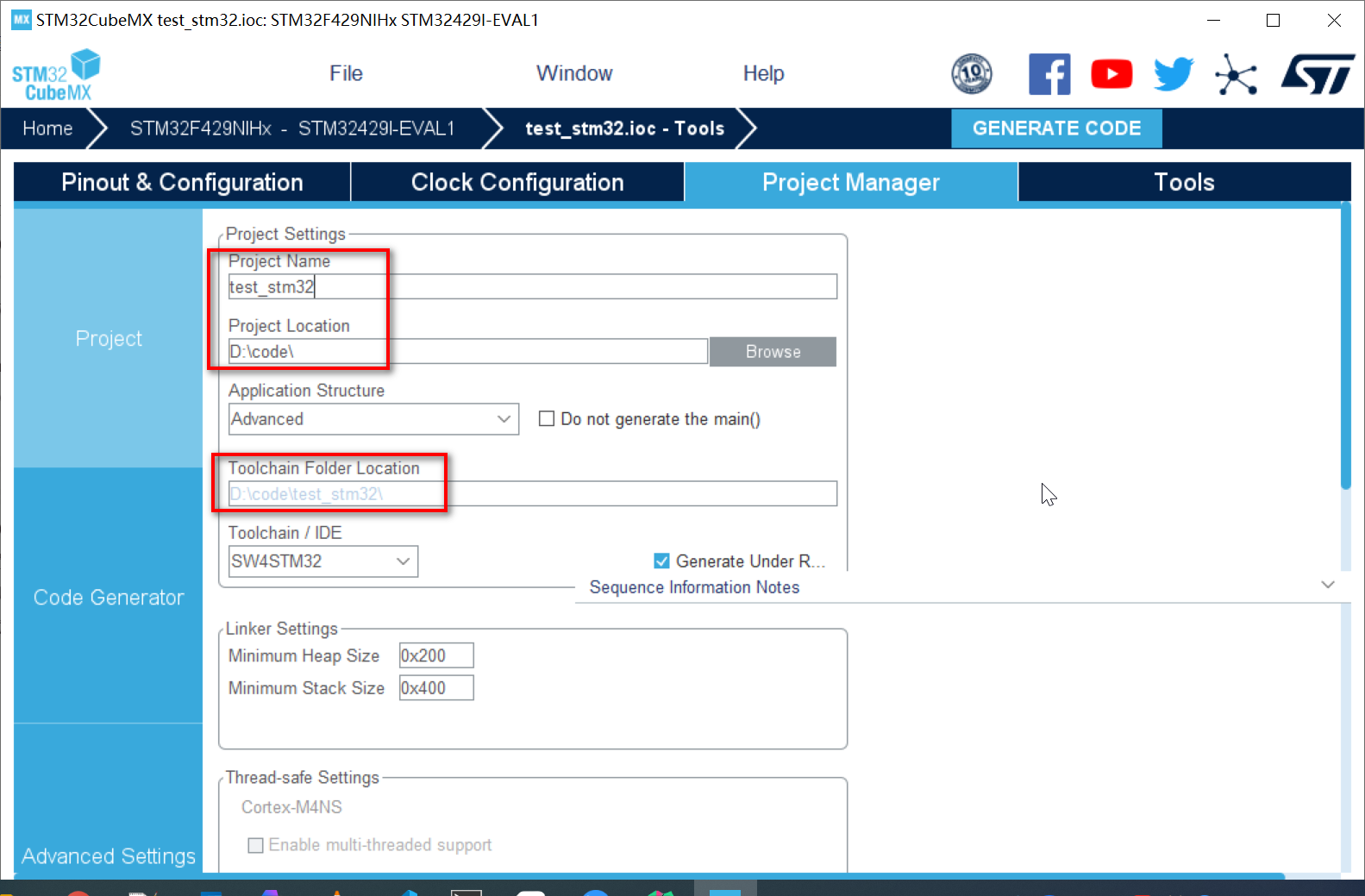Open the Toolchain / IDE dropdown
This screenshot has width=1365, height=896.
(322, 561)
